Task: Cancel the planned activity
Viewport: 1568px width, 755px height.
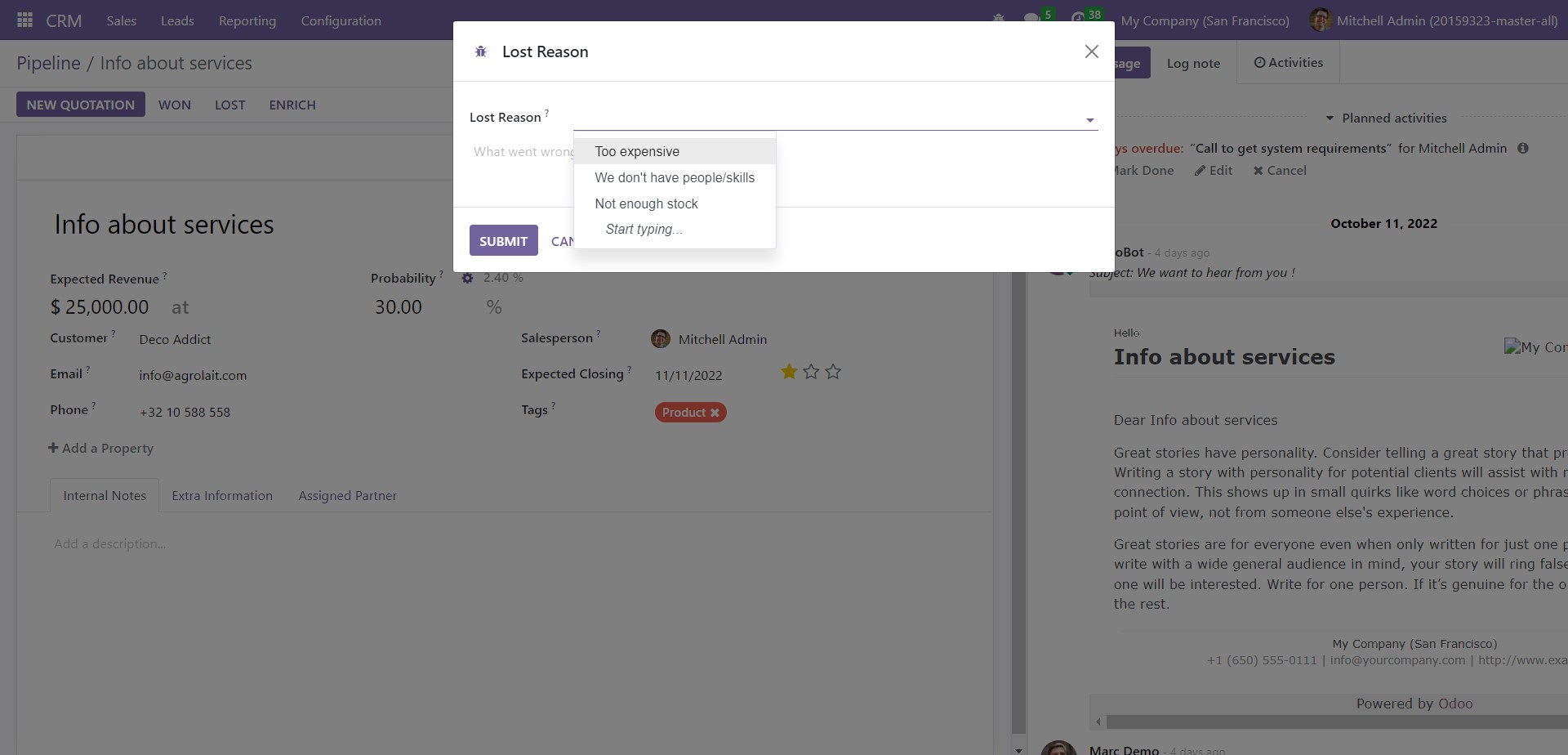Action: coord(1280,170)
